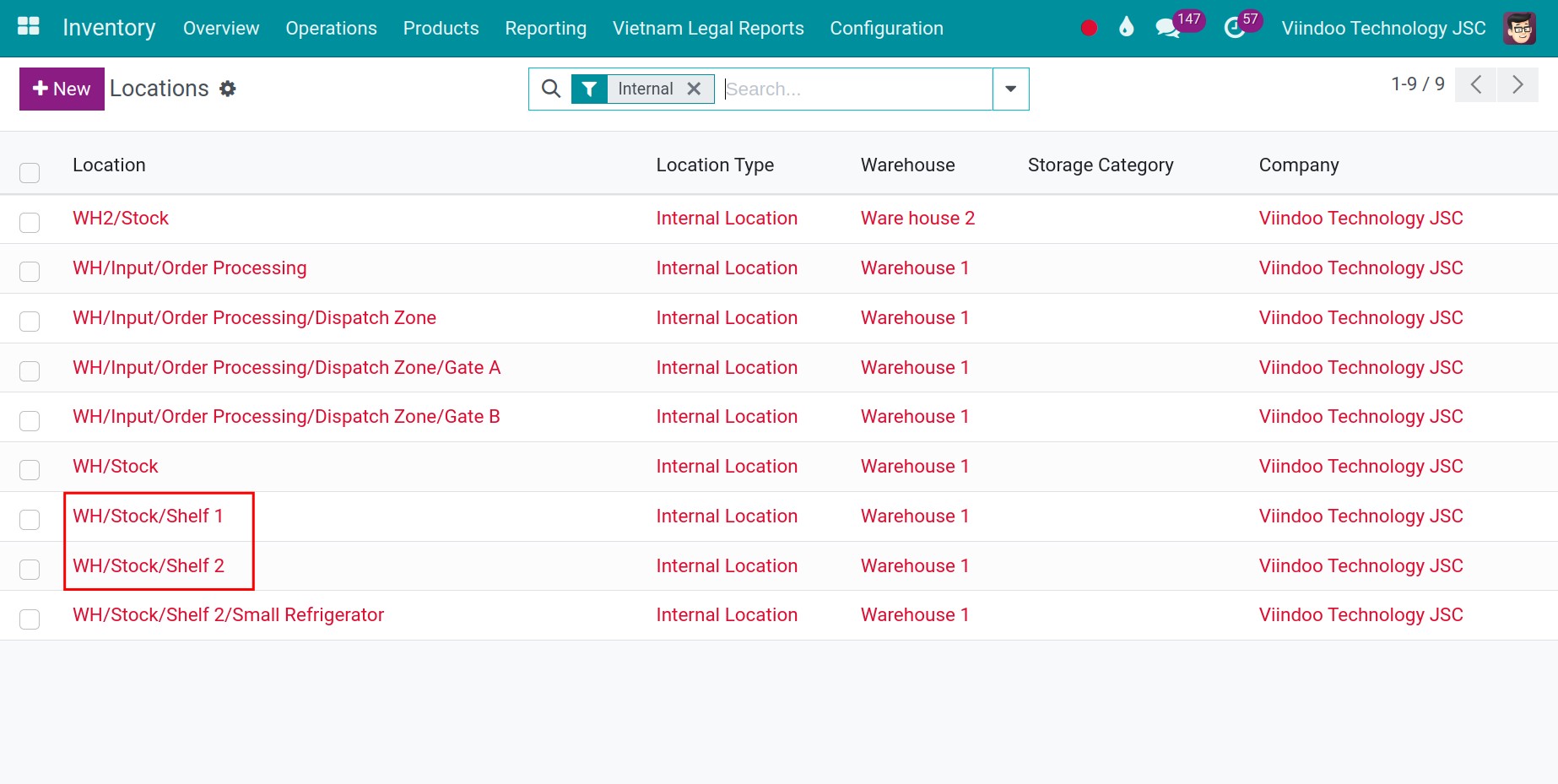Click the filter funnel icon
The height and width of the screenshot is (784, 1558).
[589, 89]
